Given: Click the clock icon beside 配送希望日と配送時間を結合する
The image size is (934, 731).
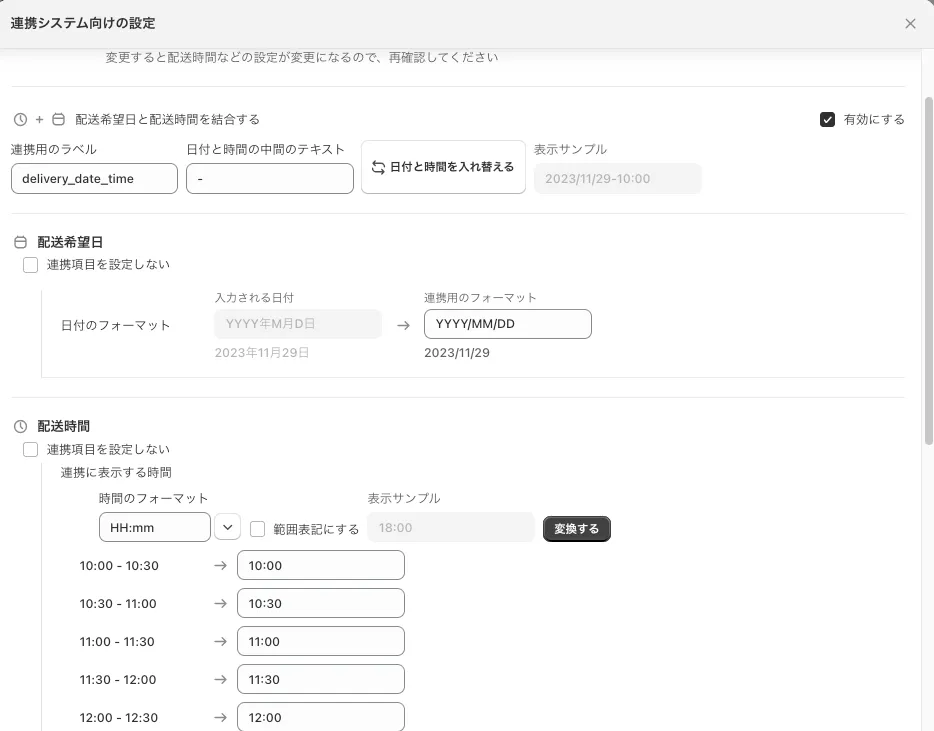Looking at the screenshot, I should pyautogui.click(x=20, y=120).
